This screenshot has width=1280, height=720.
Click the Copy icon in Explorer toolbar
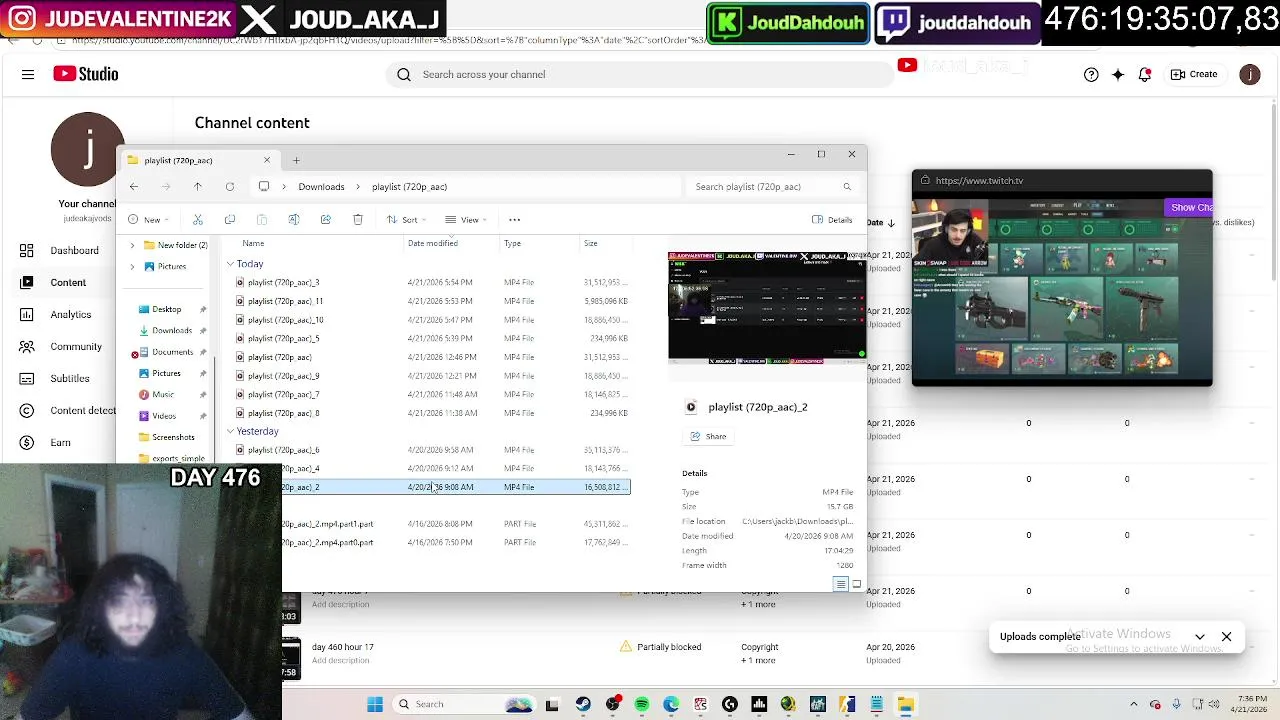230,219
